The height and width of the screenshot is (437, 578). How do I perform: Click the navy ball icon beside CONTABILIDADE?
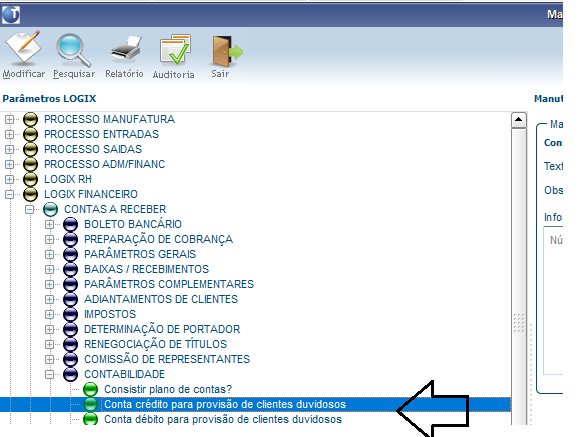click(x=70, y=374)
